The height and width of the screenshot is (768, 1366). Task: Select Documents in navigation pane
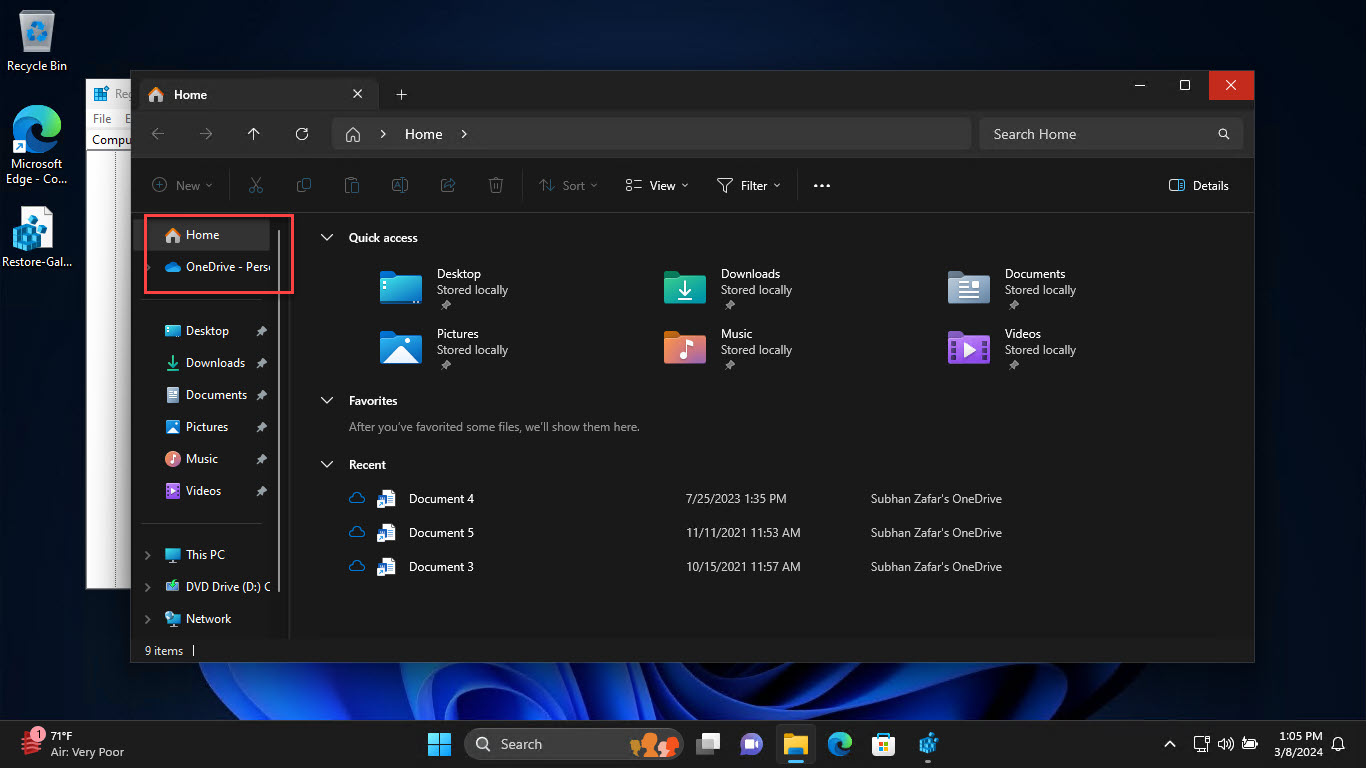[205, 395]
